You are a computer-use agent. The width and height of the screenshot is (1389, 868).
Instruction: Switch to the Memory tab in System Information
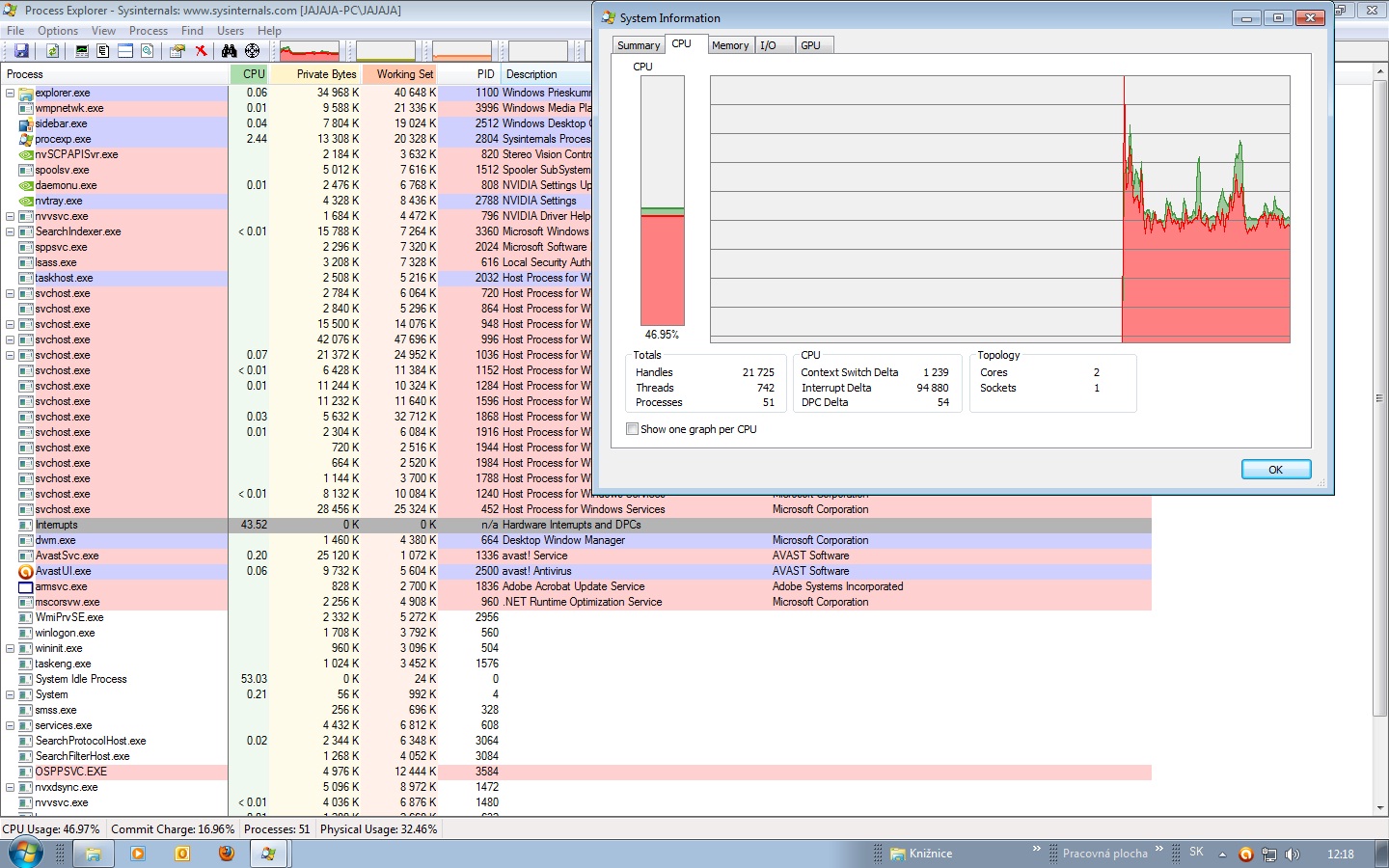tap(730, 45)
